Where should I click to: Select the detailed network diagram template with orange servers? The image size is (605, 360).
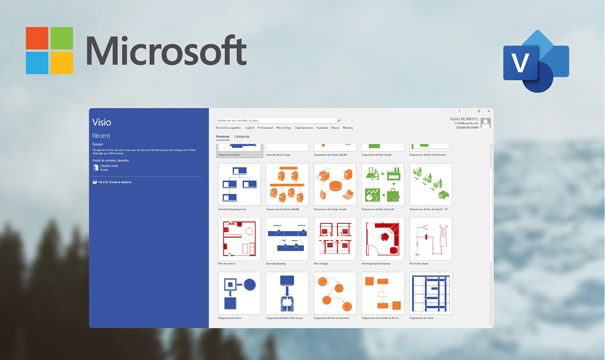[287, 184]
